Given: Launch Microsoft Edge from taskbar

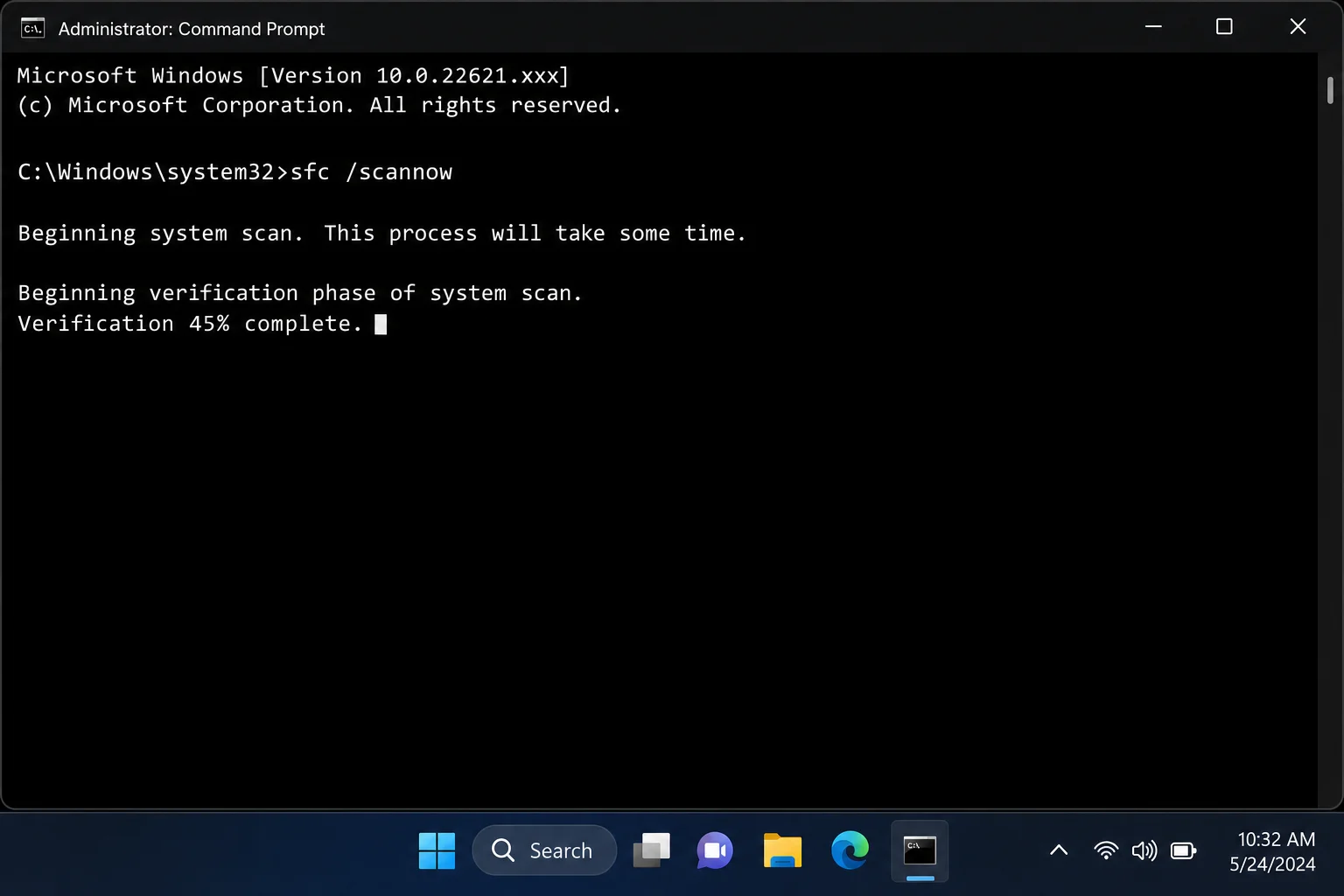Looking at the screenshot, I should 850,850.
